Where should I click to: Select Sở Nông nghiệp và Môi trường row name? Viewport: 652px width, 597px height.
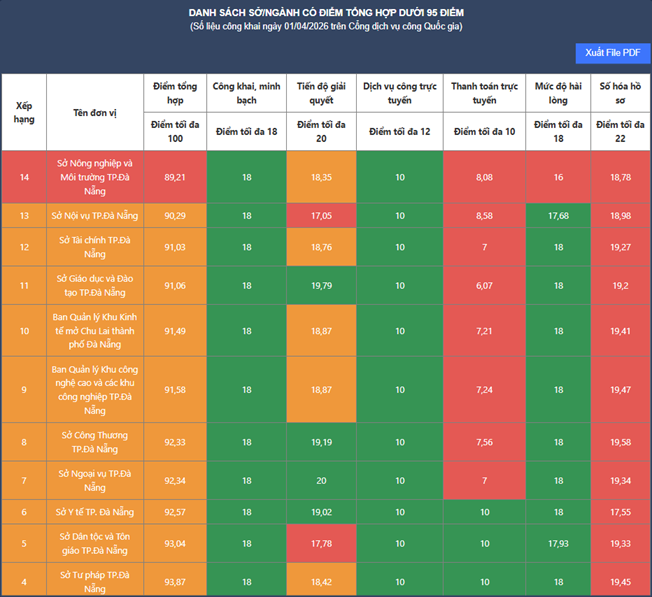(95, 177)
